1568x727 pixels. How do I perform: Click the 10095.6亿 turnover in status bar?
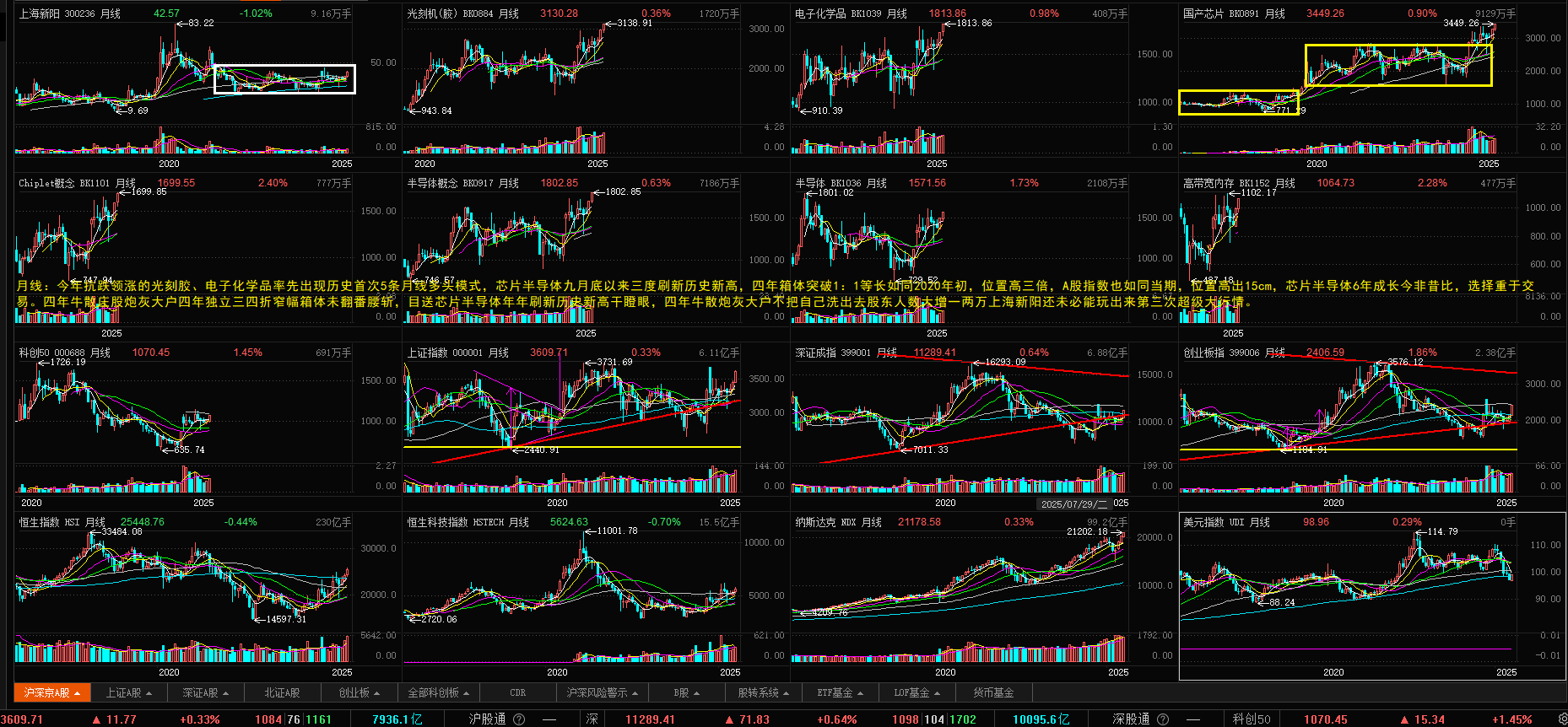[1041, 719]
